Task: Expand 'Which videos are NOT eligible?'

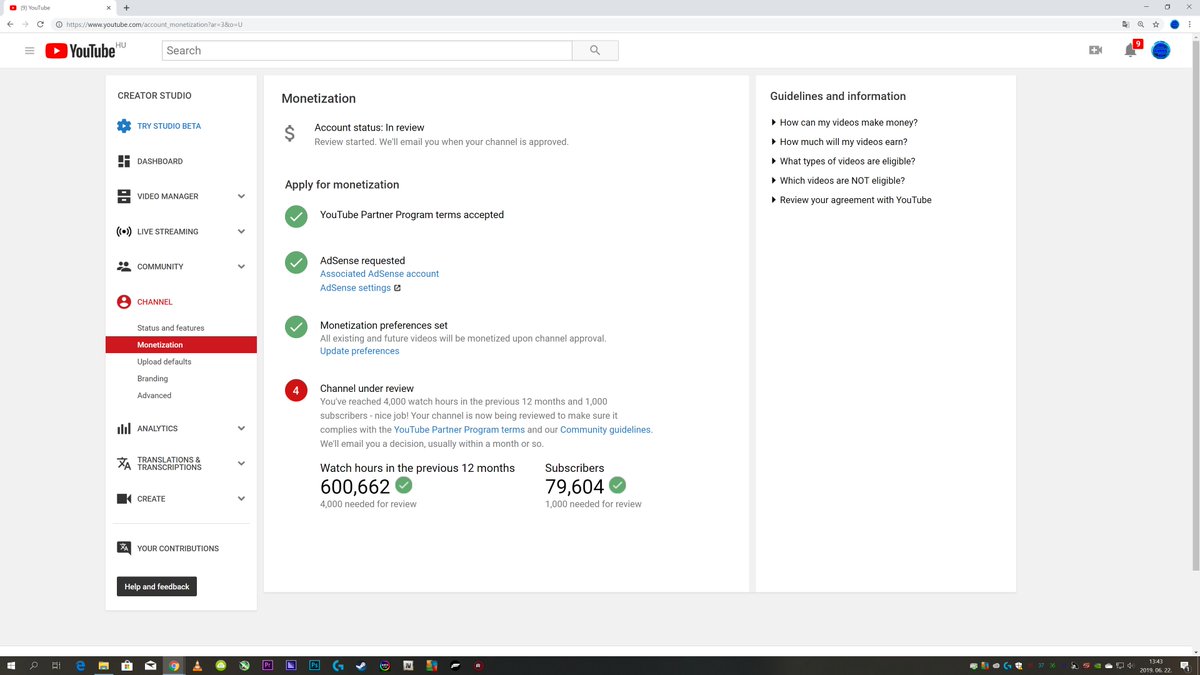Action: tap(837, 181)
